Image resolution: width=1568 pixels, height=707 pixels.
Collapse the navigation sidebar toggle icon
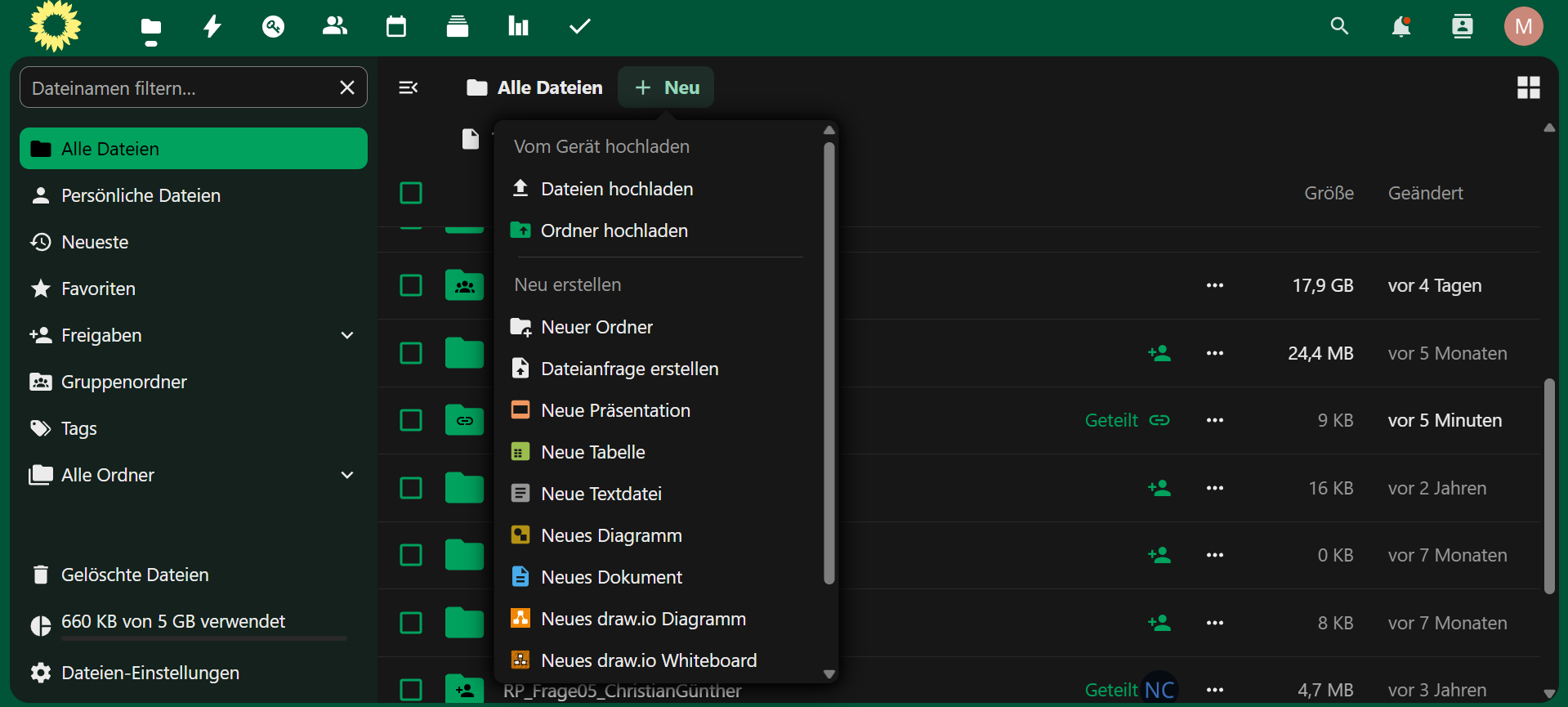(x=409, y=87)
